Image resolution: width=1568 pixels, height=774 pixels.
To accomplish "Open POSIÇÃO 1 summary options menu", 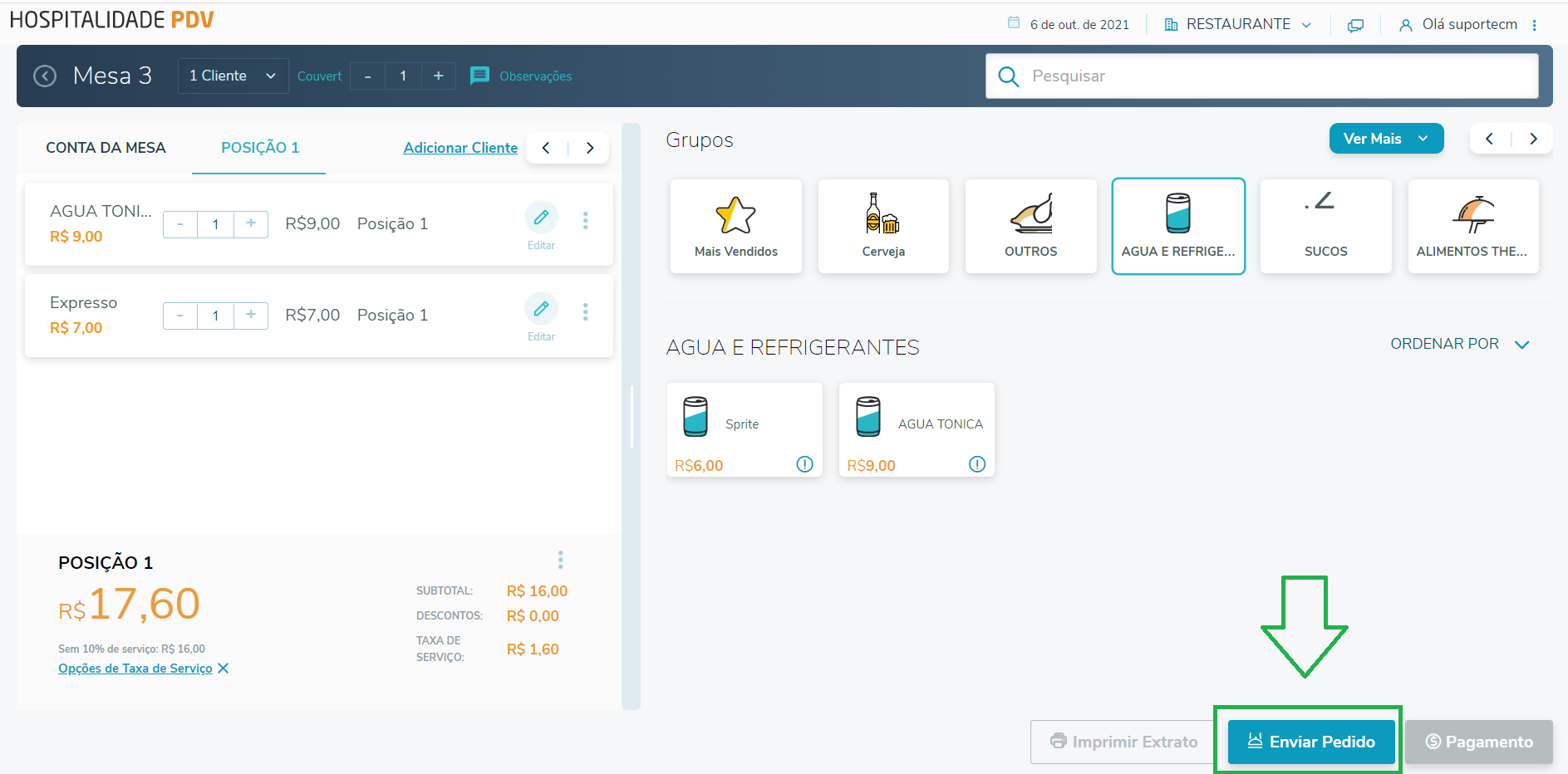I will pos(561,560).
